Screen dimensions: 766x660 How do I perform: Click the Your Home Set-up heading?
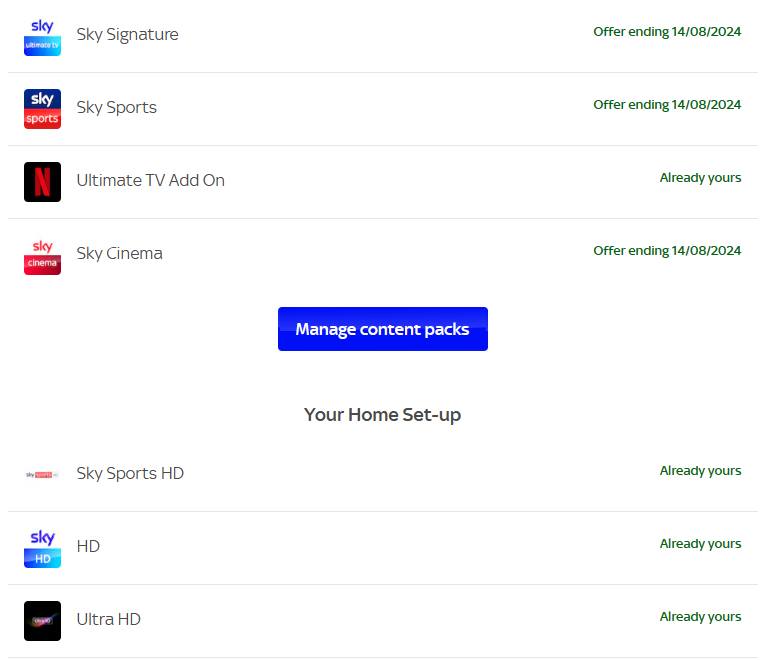click(x=382, y=415)
